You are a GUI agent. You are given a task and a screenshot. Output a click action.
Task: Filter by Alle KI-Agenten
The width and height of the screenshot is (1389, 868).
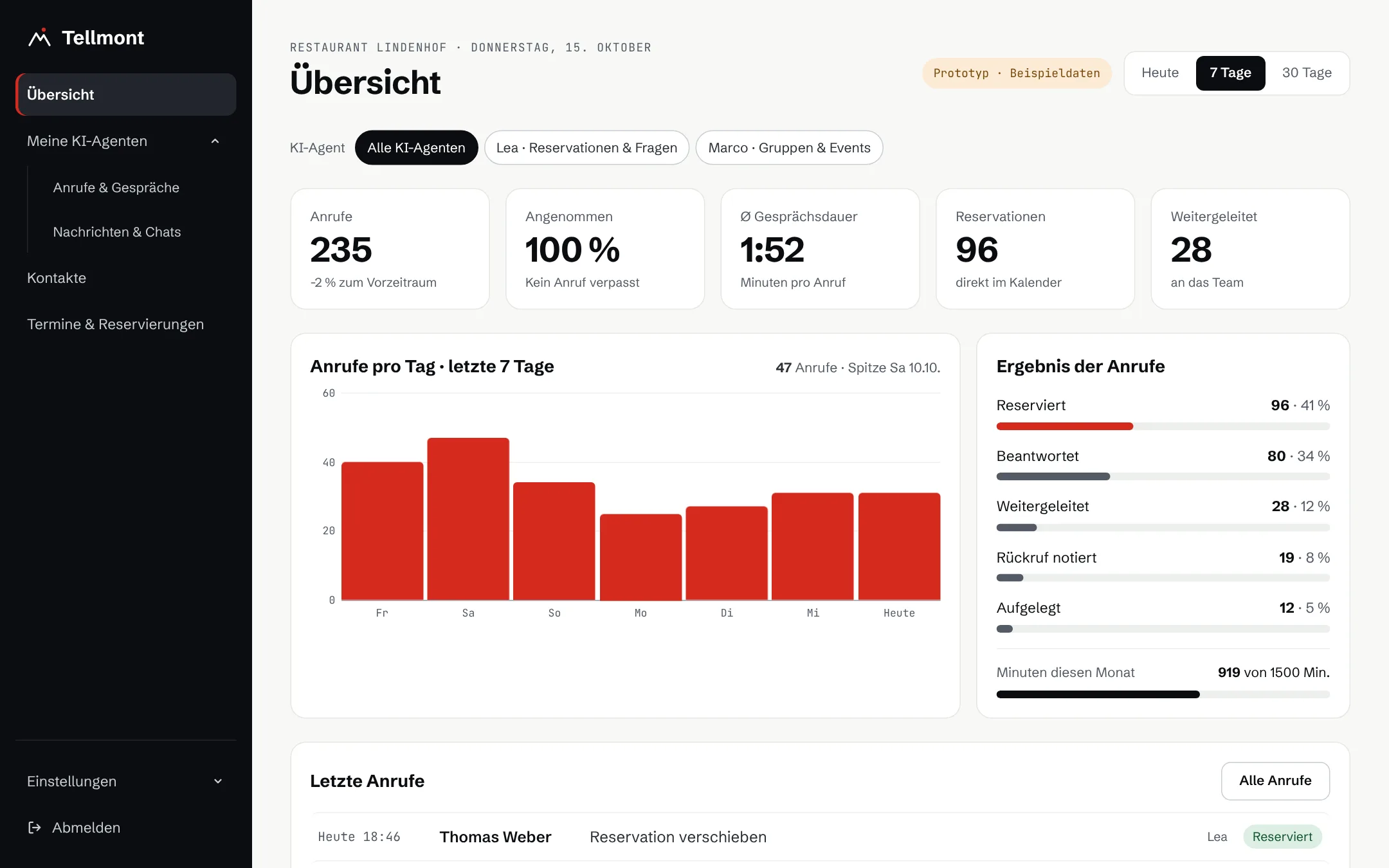416,148
